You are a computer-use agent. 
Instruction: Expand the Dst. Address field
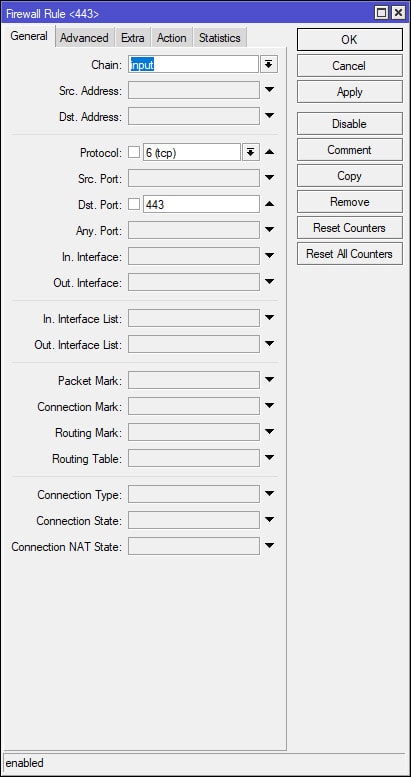tap(269, 115)
